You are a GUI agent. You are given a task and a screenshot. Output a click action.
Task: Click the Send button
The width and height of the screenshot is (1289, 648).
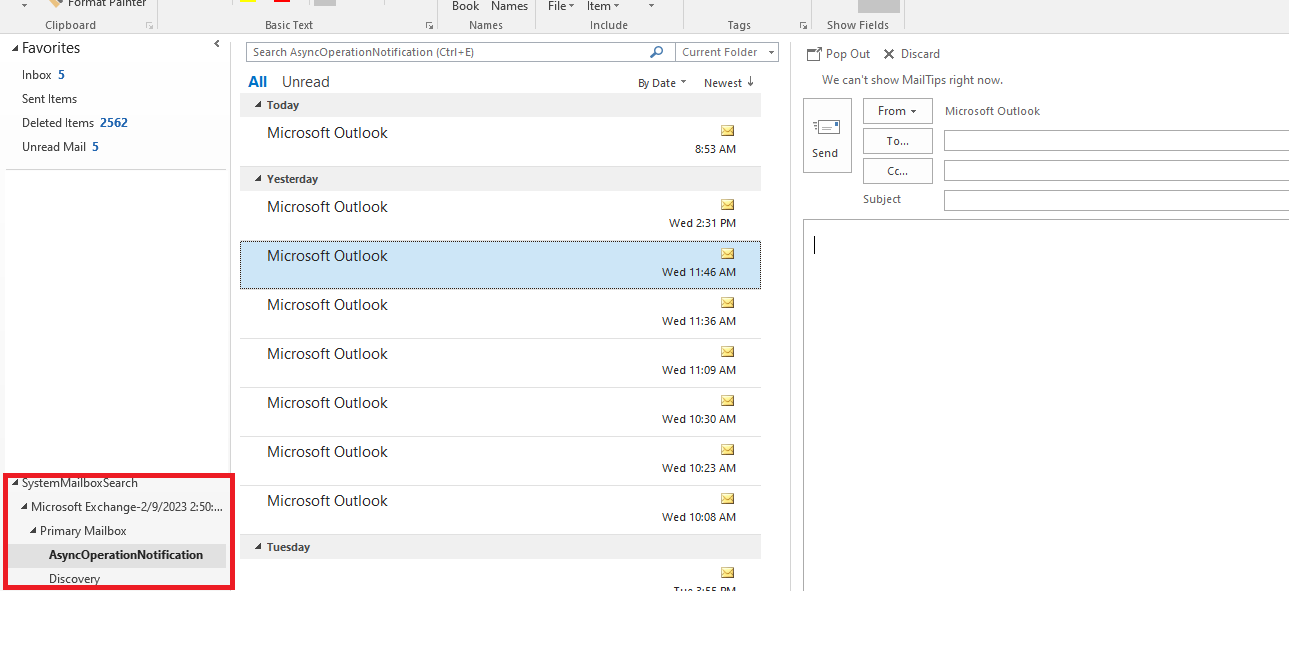coord(827,135)
